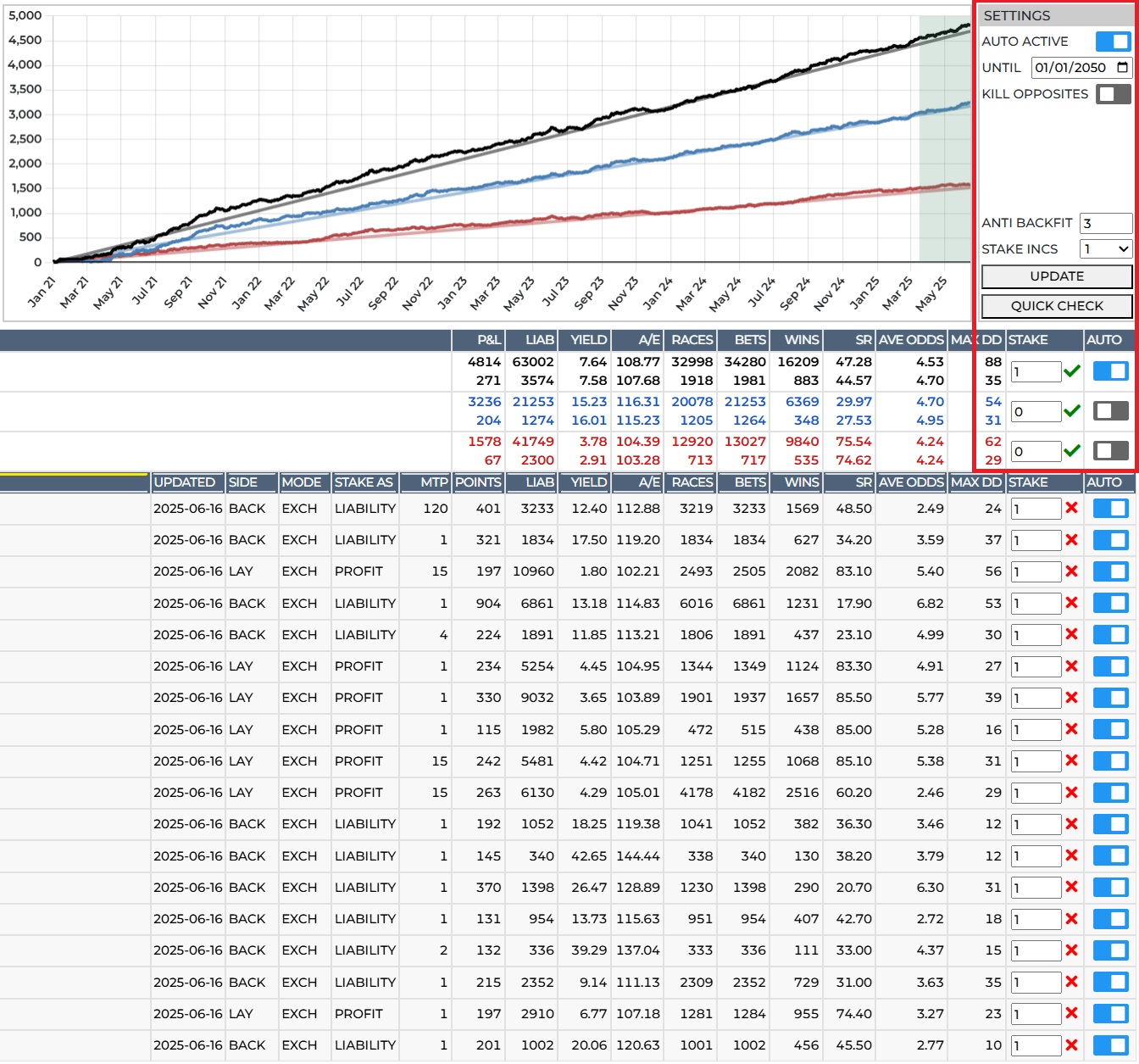This screenshot has width=1139, height=1064.
Task: Sort by the STAKE AS column header
Action: pyautogui.click(x=364, y=482)
